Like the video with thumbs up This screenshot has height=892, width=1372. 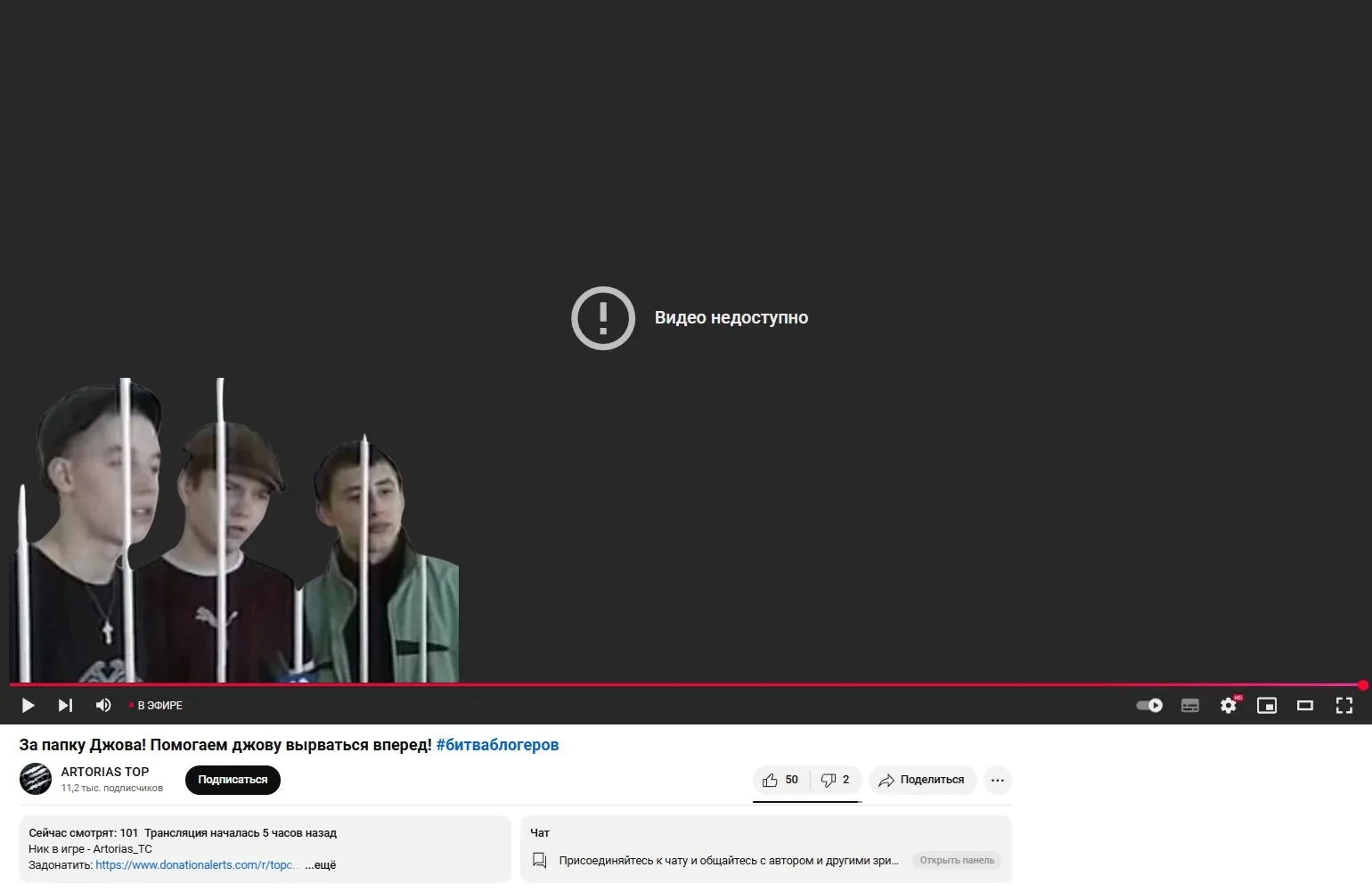click(780, 780)
